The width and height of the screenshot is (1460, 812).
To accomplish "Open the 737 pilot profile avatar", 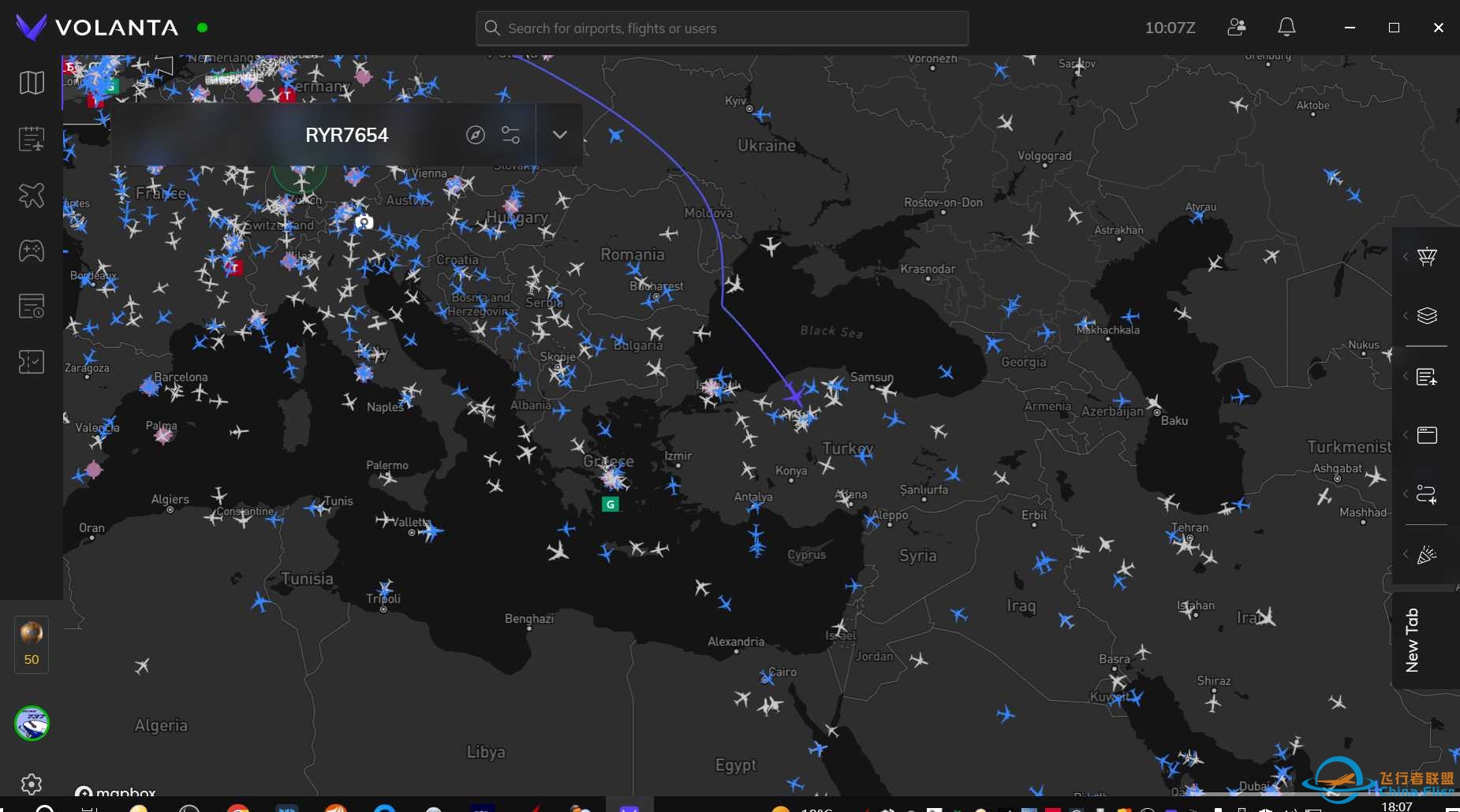I will tap(32, 723).
